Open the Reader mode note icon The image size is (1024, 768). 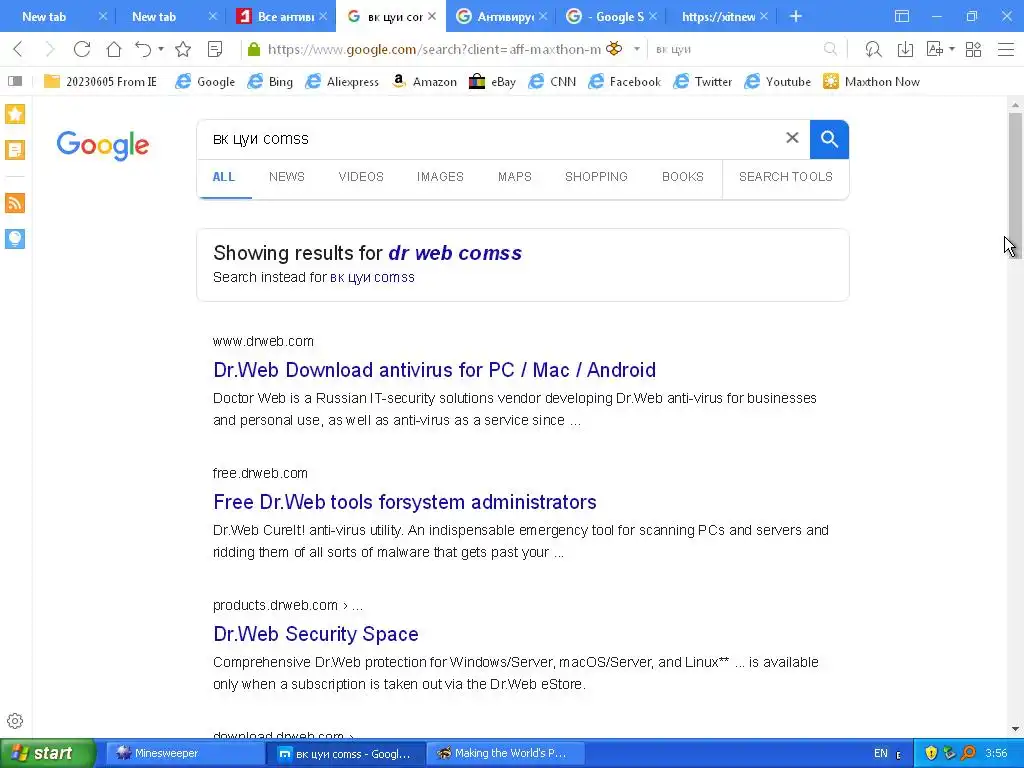215,49
